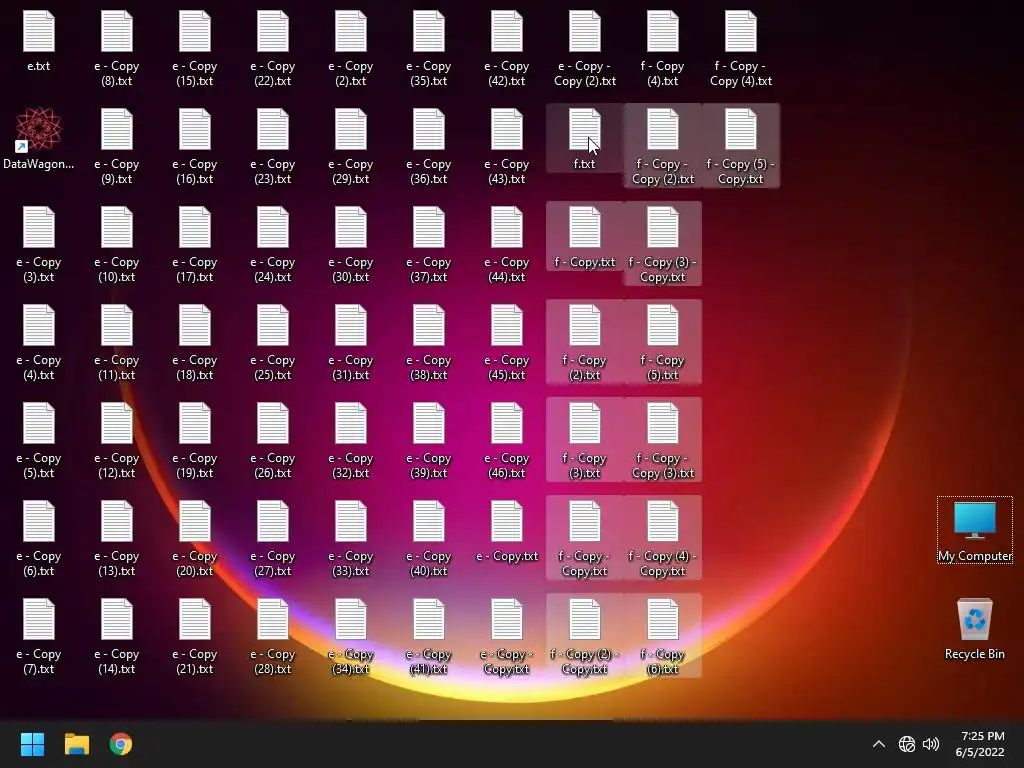Select the f - Copy (3) - Copy.txt file
The image size is (1024, 768).
(x=662, y=244)
